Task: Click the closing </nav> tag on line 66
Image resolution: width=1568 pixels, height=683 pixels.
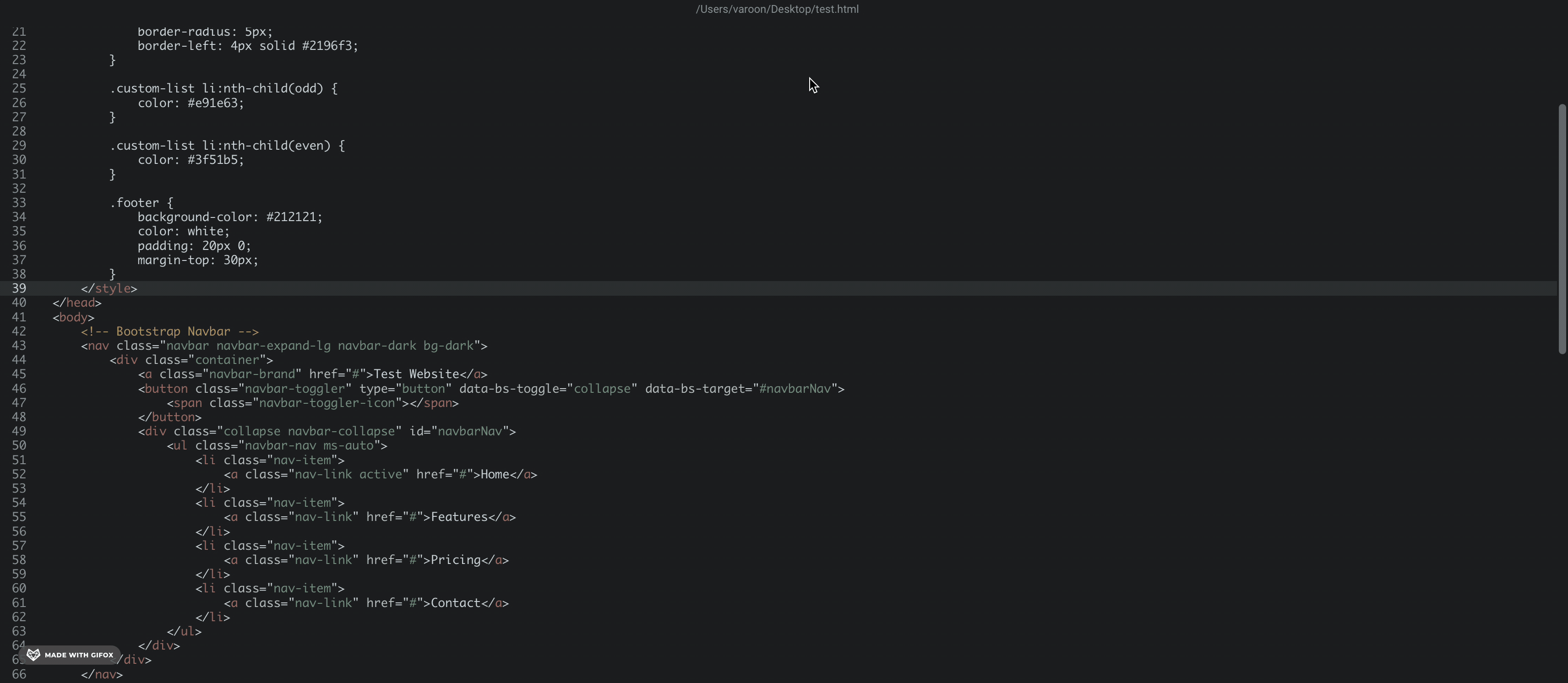Action: 102,674
